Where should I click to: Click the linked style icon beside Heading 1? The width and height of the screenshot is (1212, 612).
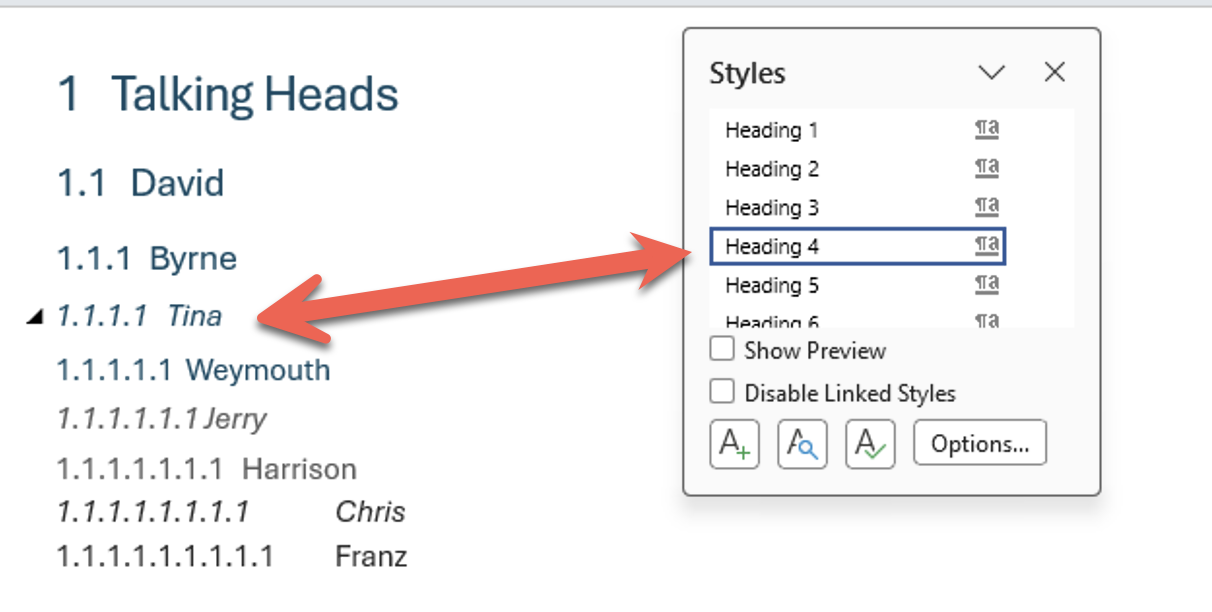pyautogui.click(x=987, y=130)
